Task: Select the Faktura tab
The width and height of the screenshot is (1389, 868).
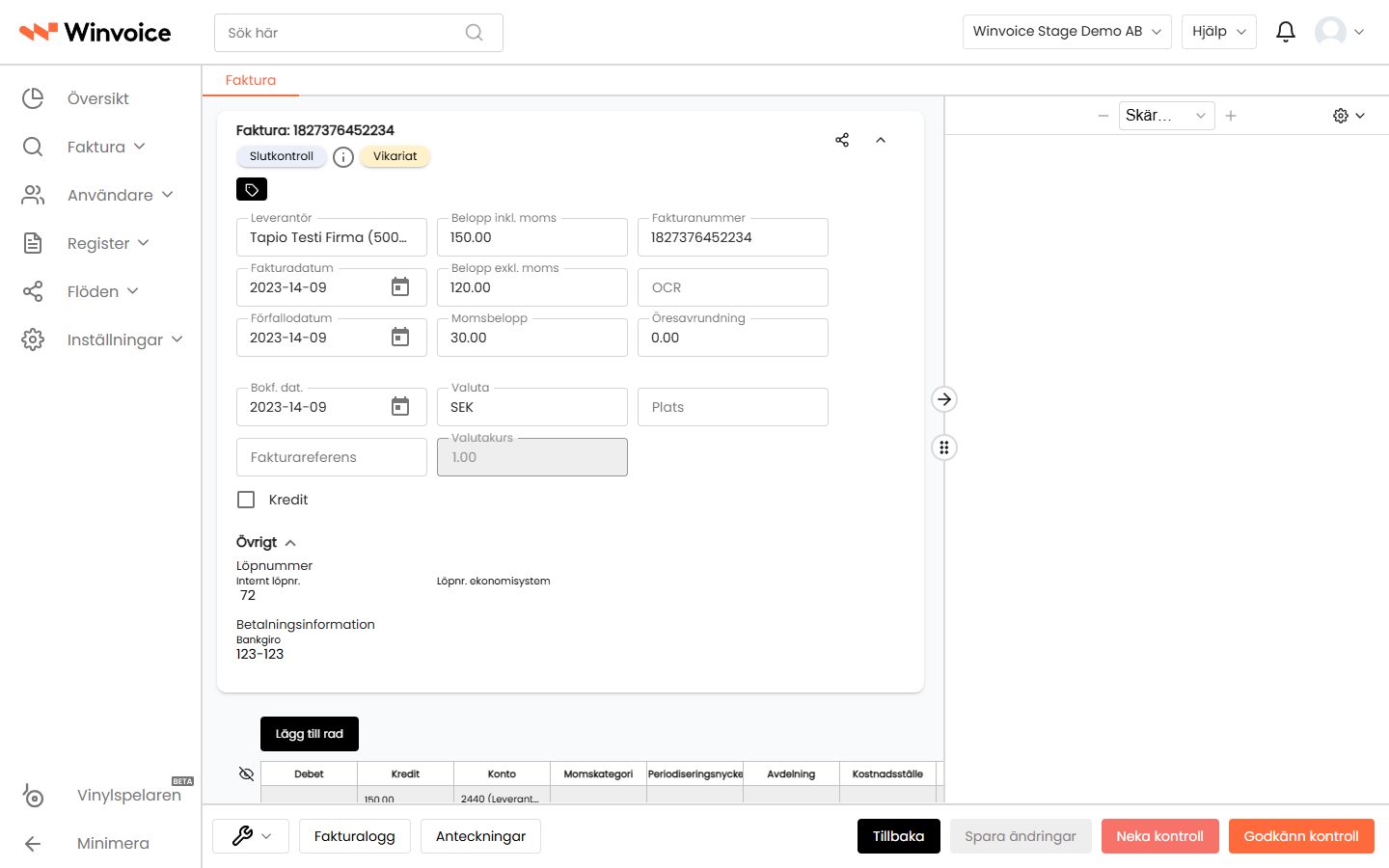Action: [251, 80]
